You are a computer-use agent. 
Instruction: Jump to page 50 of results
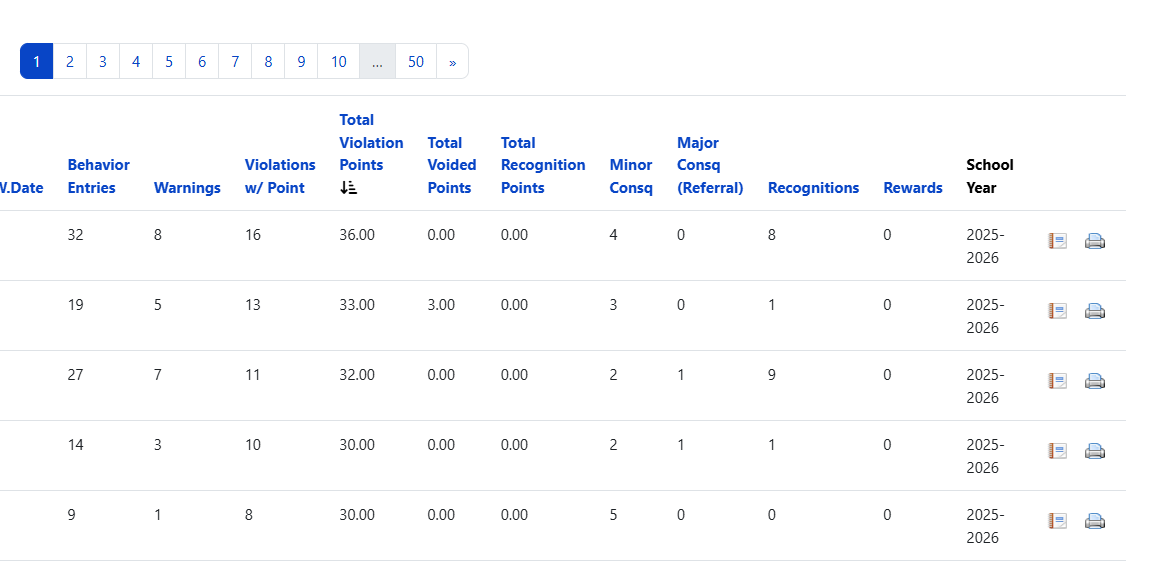[416, 61]
